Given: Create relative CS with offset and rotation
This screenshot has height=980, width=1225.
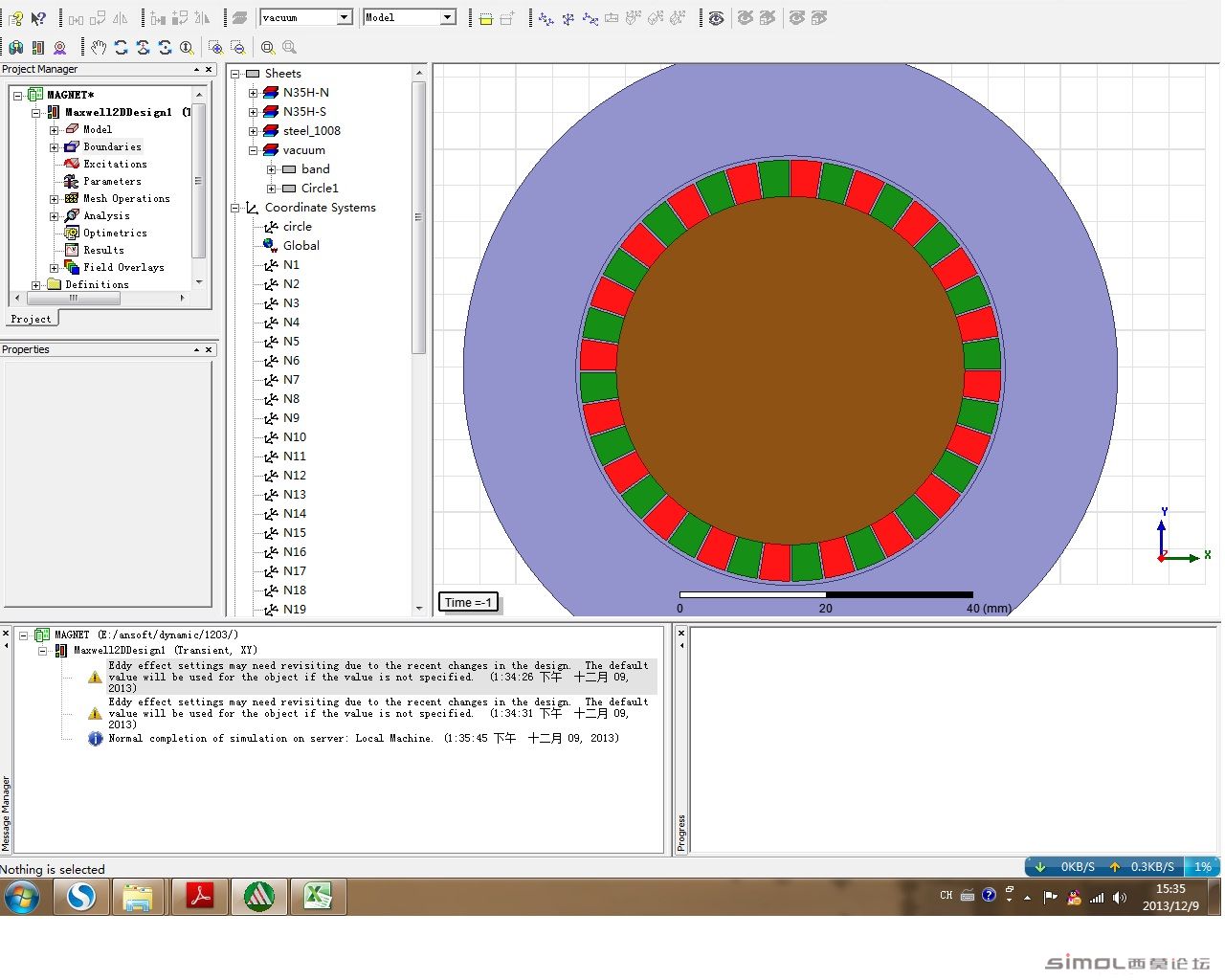Looking at the screenshot, I should point(590,18).
